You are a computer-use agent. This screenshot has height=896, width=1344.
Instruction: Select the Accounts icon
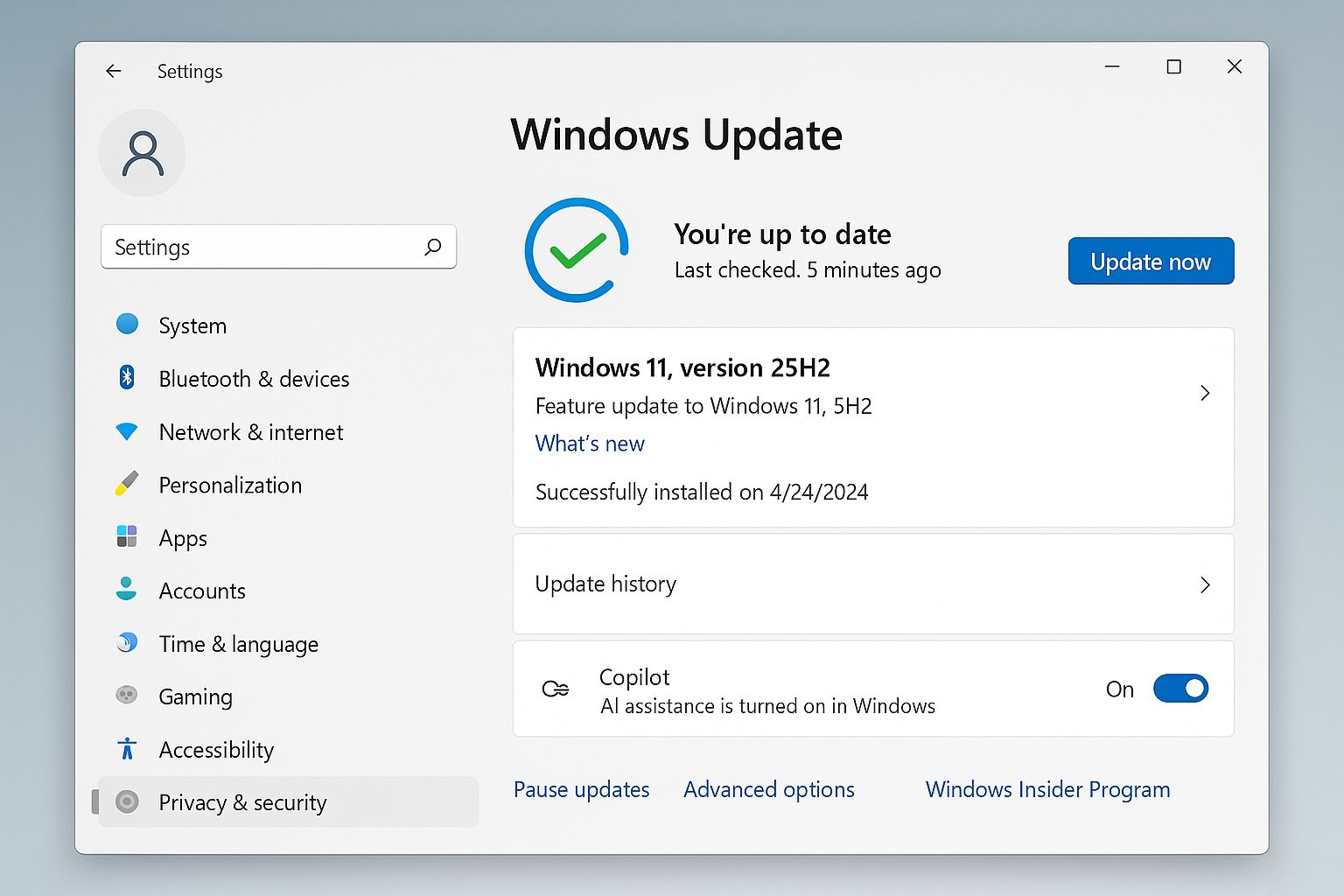(x=127, y=591)
